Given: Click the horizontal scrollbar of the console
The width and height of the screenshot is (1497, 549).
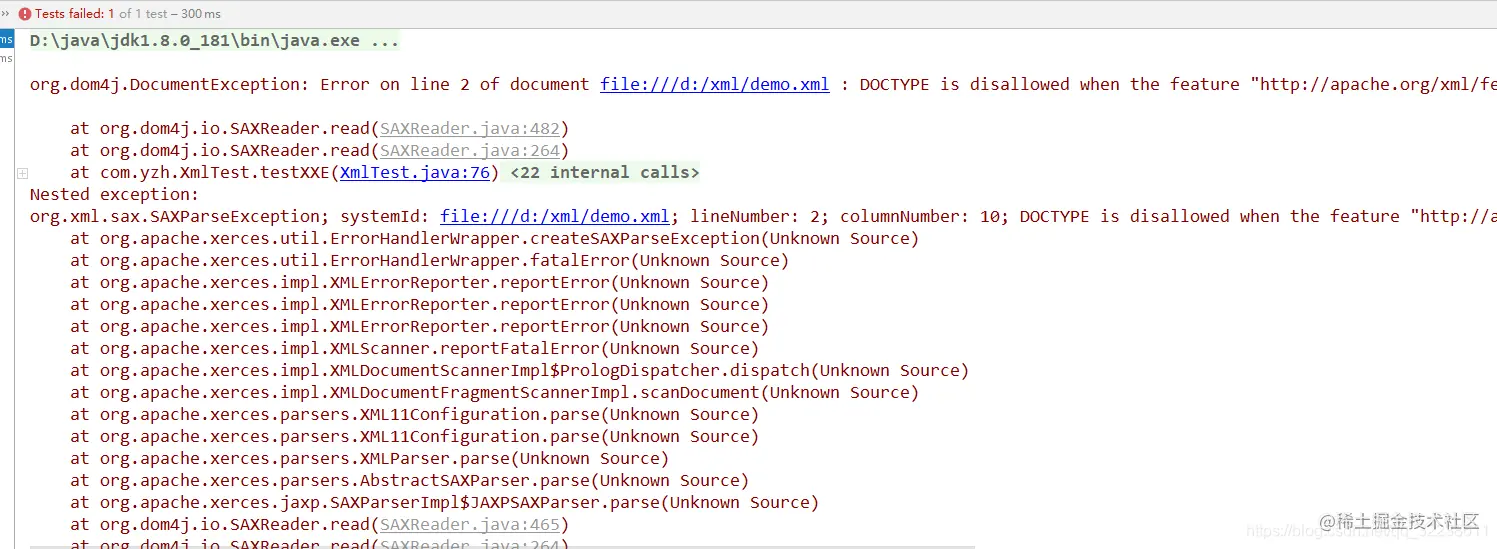Looking at the screenshot, I should click(x=502, y=546).
